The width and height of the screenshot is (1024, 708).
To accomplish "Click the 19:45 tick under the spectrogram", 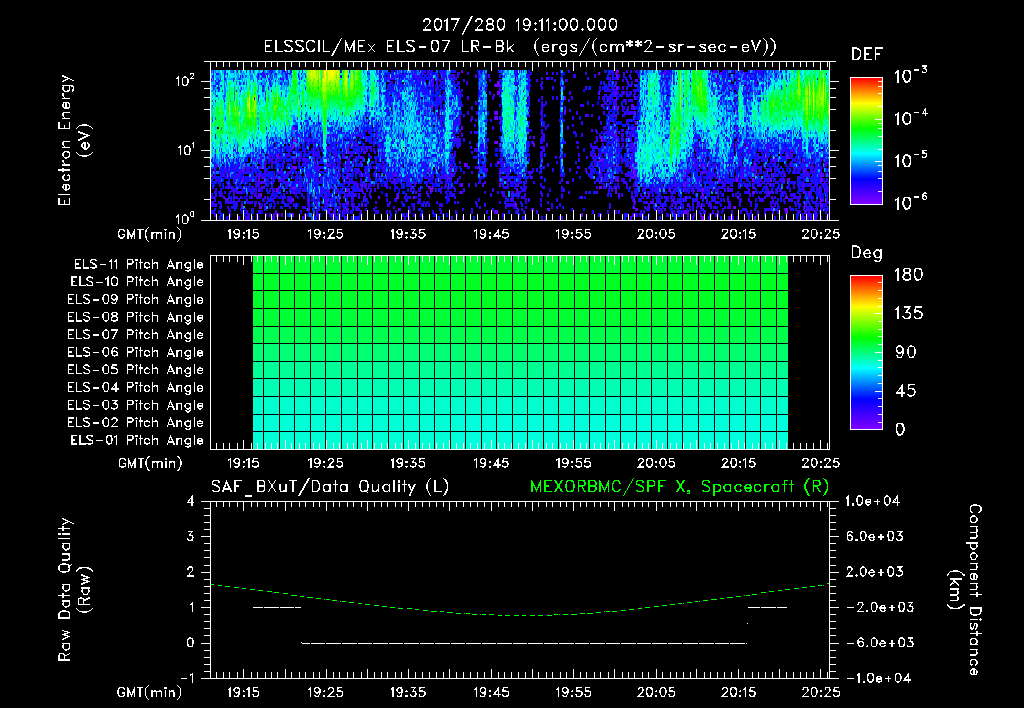I will coord(490,234).
